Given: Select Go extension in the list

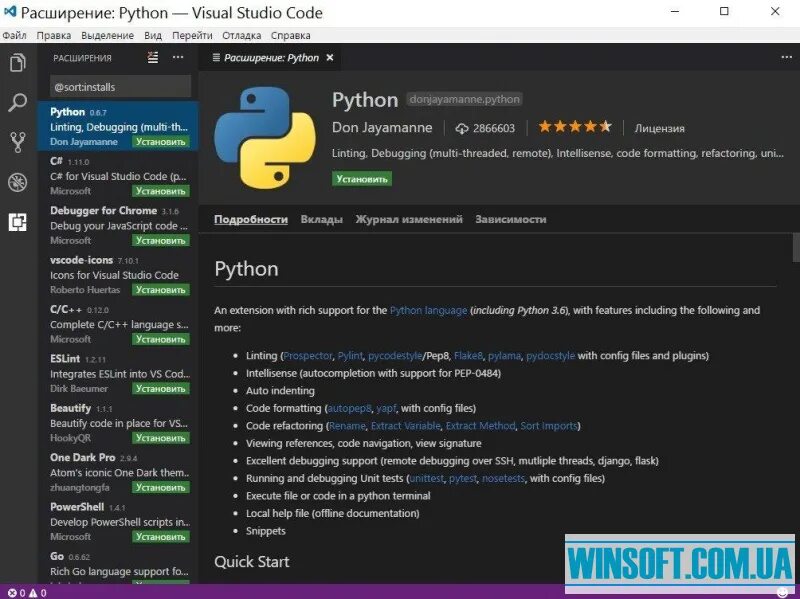Looking at the screenshot, I should 118,566.
